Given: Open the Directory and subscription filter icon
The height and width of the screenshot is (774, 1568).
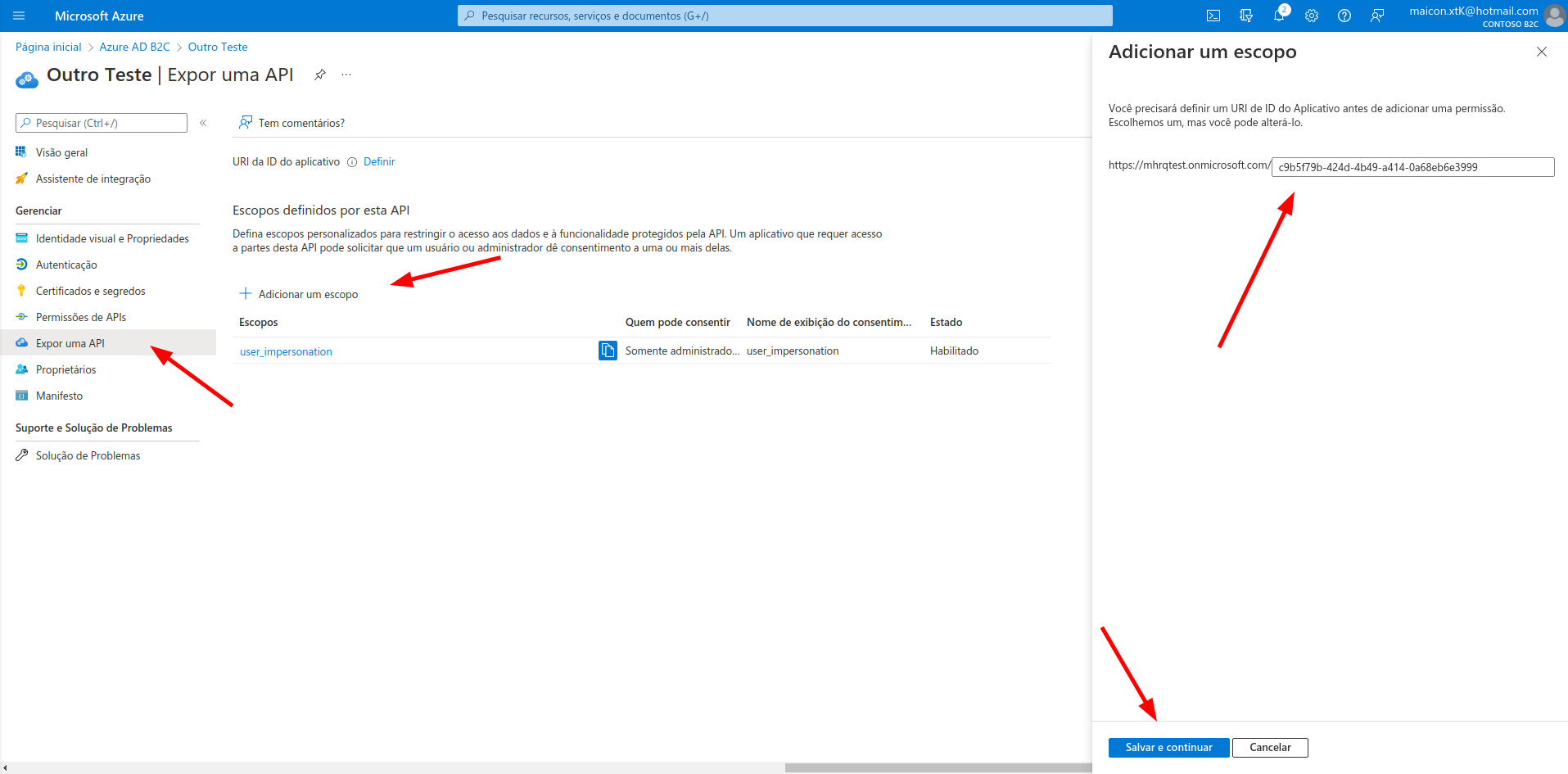Looking at the screenshot, I should [1246, 16].
